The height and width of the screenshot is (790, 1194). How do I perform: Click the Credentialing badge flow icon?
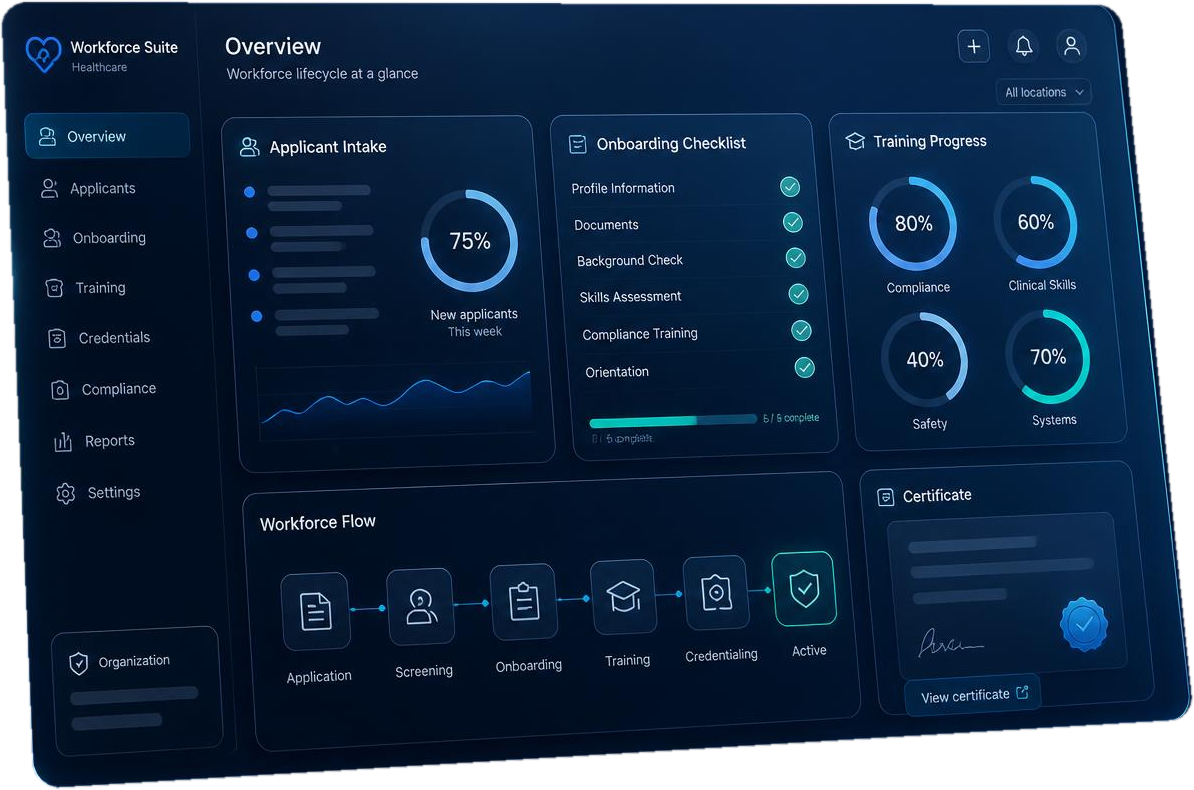pos(716,593)
